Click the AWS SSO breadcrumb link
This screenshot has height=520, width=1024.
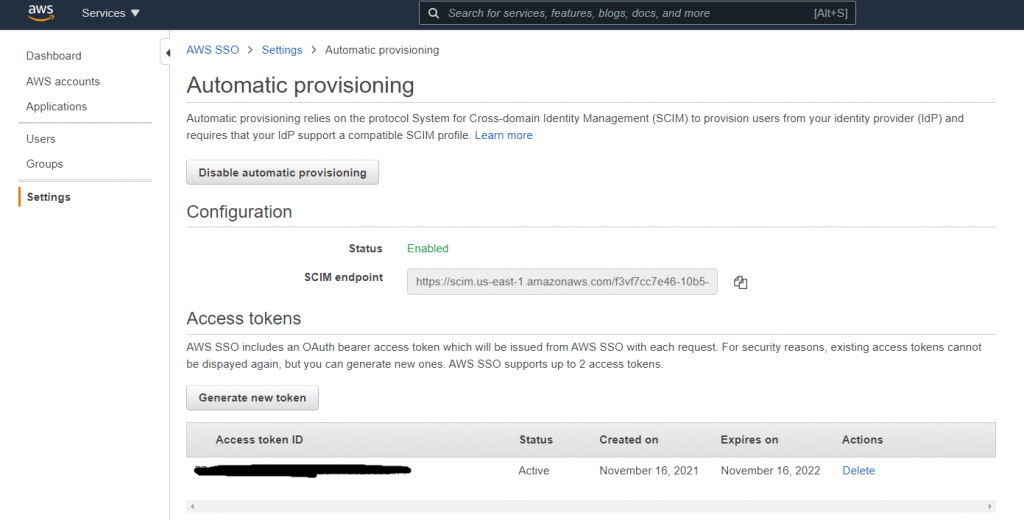pyautogui.click(x=212, y=50)
